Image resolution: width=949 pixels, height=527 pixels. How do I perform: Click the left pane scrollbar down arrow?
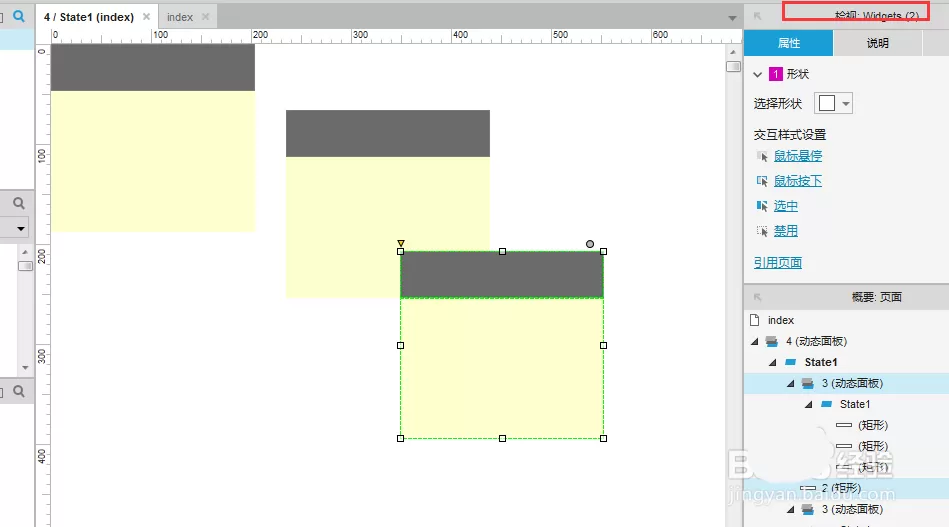point(25,367)
